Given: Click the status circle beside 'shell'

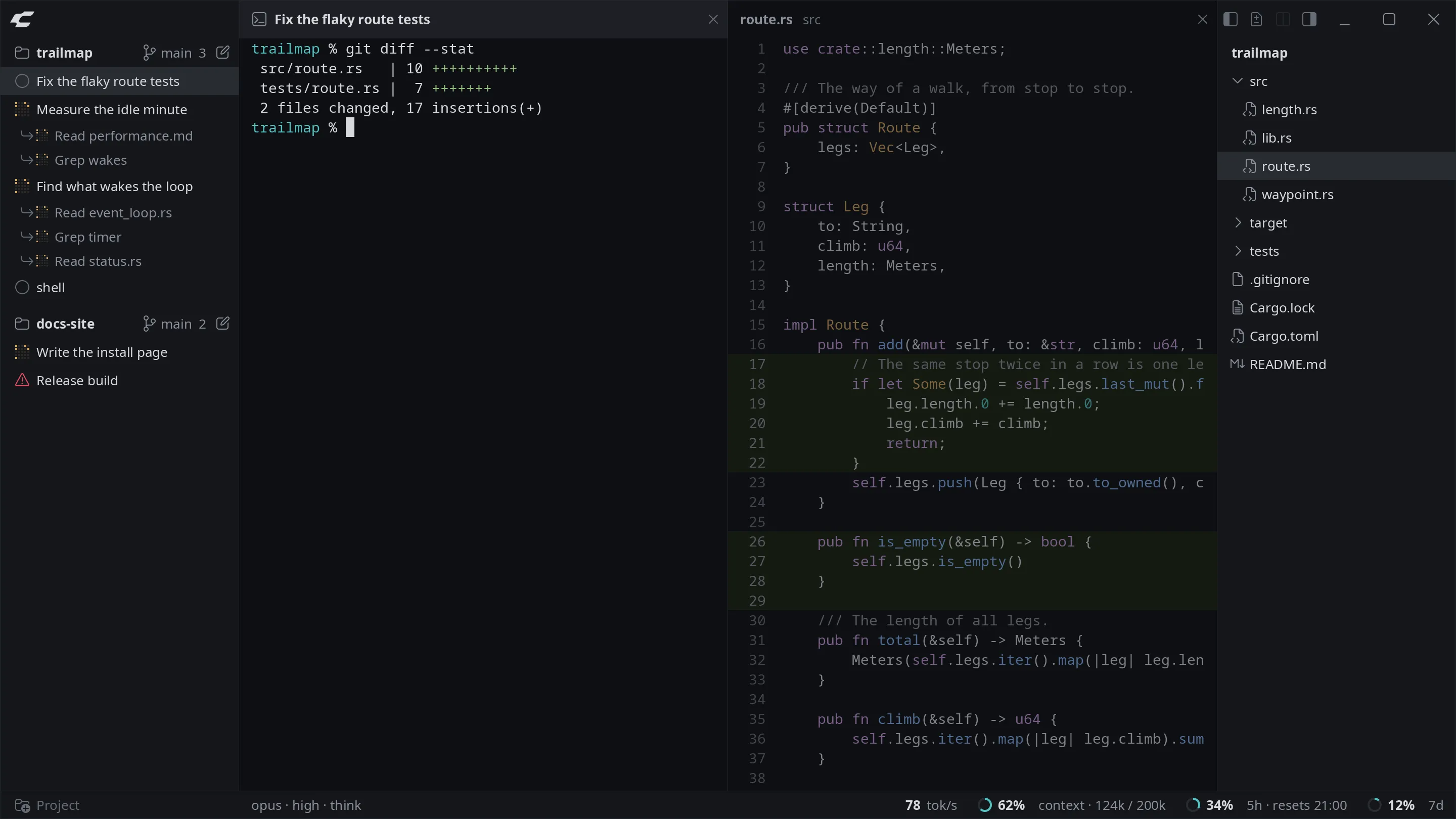Looking at the screenshot, I should (x=22, y=287).
